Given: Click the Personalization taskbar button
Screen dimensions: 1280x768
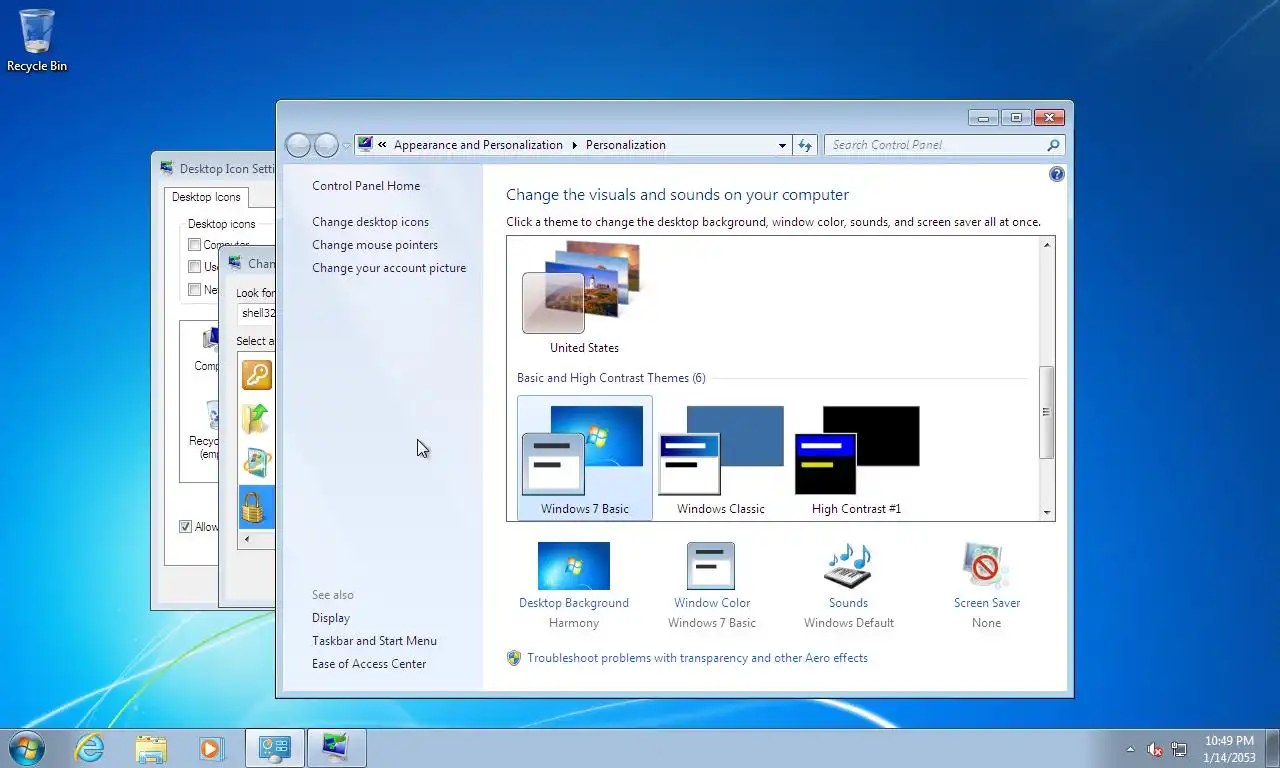Looking at the screenshot, I should [x=336, y=748].
